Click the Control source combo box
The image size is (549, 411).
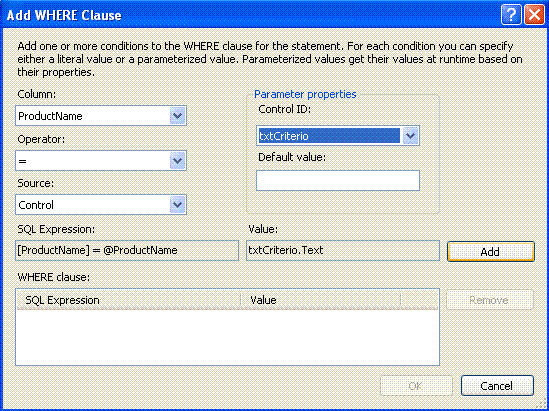click(x=101, y=204)
